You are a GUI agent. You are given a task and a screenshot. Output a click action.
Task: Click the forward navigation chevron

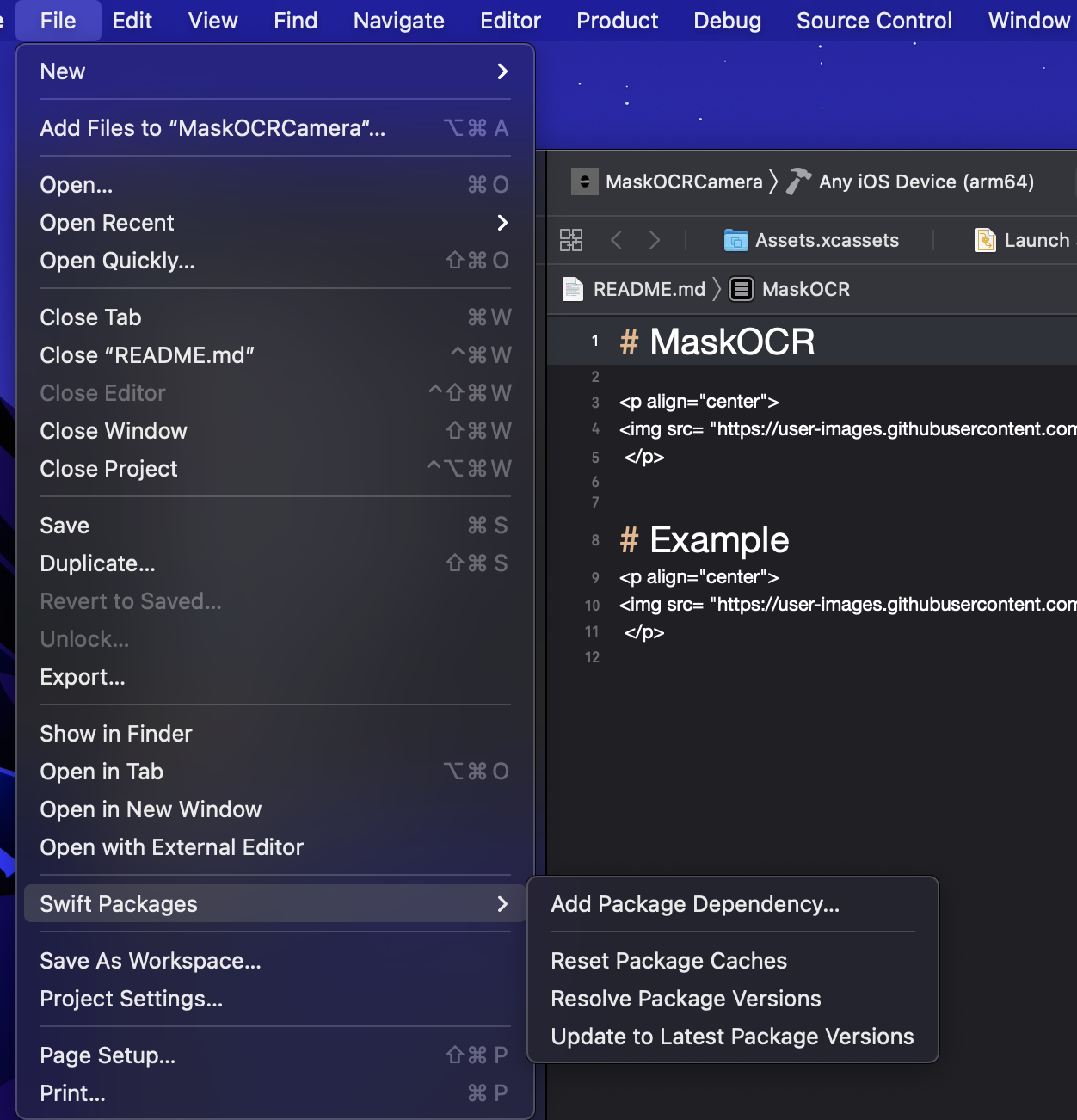[x=655, y=240]
